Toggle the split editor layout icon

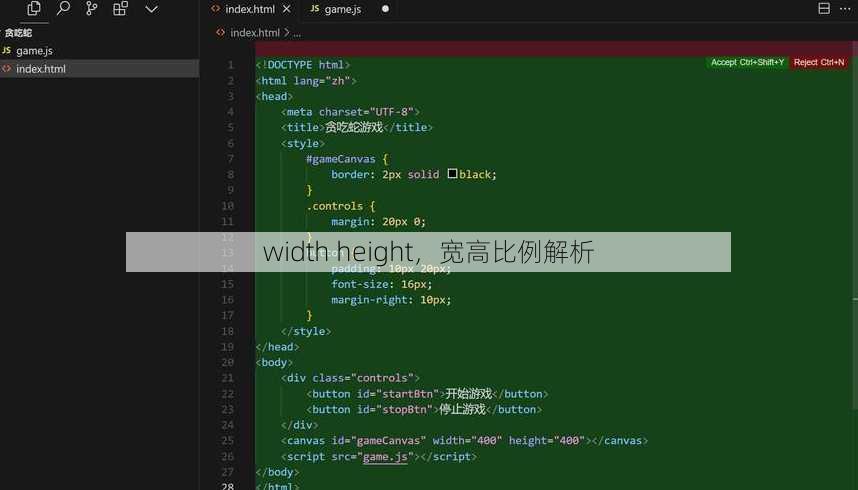coord(824,8)
